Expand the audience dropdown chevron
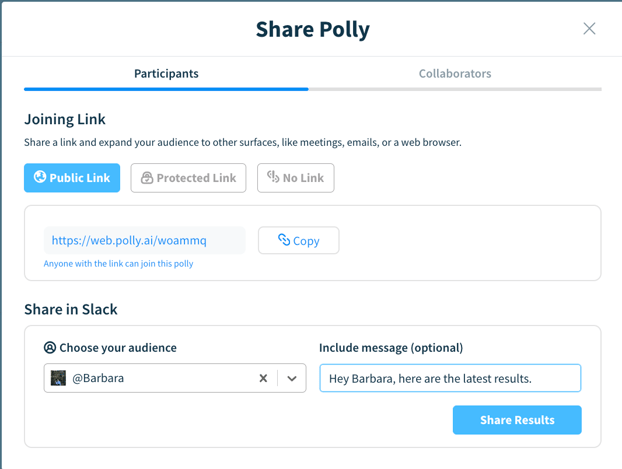 [292, 378]
